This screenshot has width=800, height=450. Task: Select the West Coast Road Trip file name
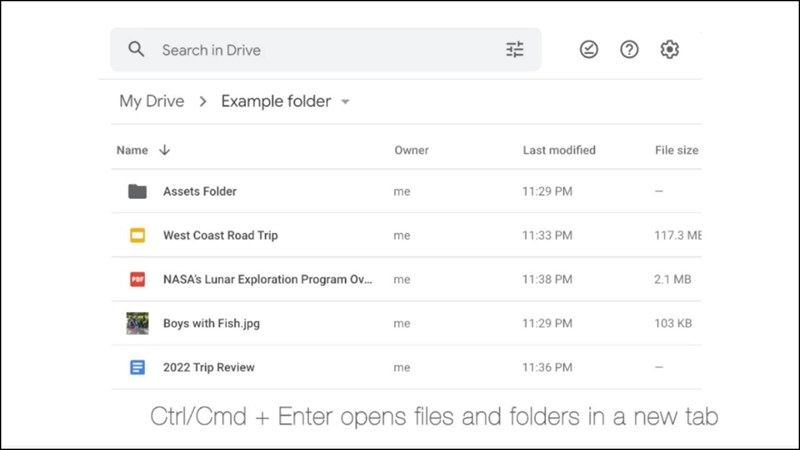(x=220, y=235)
